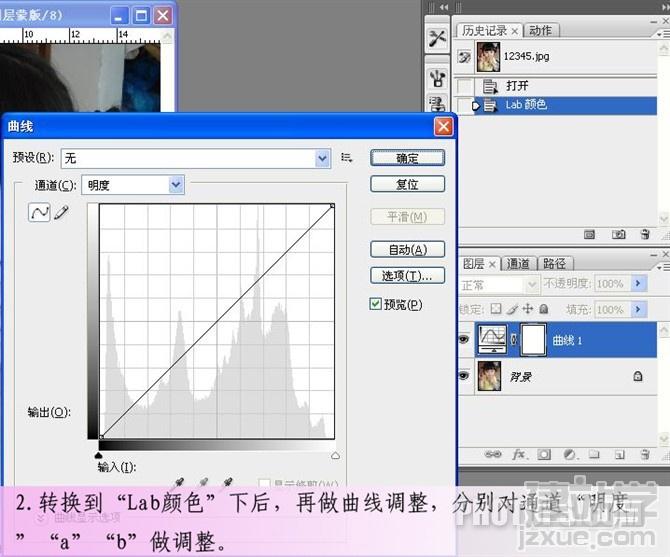Set history brush source to 12345.jpg snapshot
The height and width of the screenshot is (557, 670).
(464, 56)
